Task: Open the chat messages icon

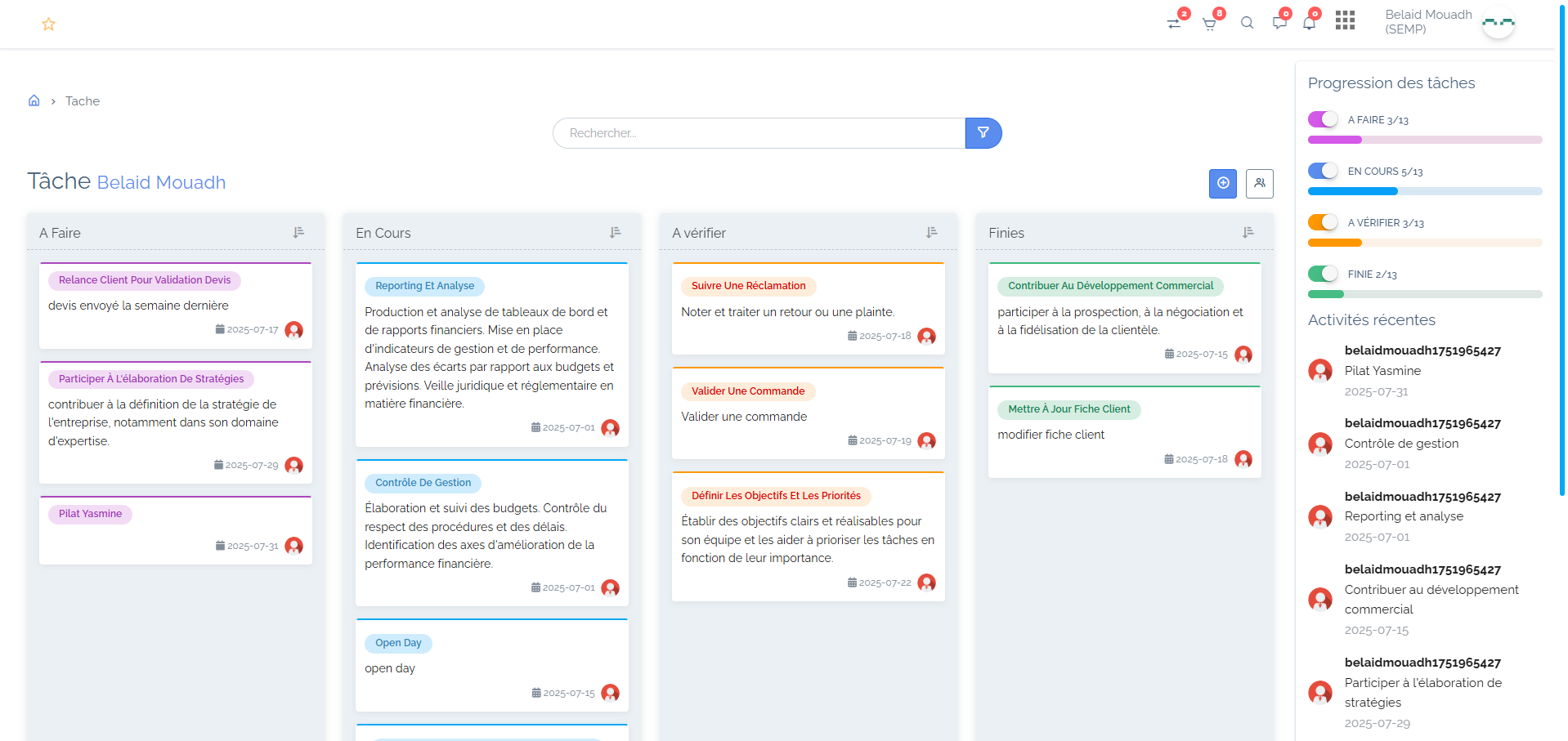Action: pos(1279,23)
